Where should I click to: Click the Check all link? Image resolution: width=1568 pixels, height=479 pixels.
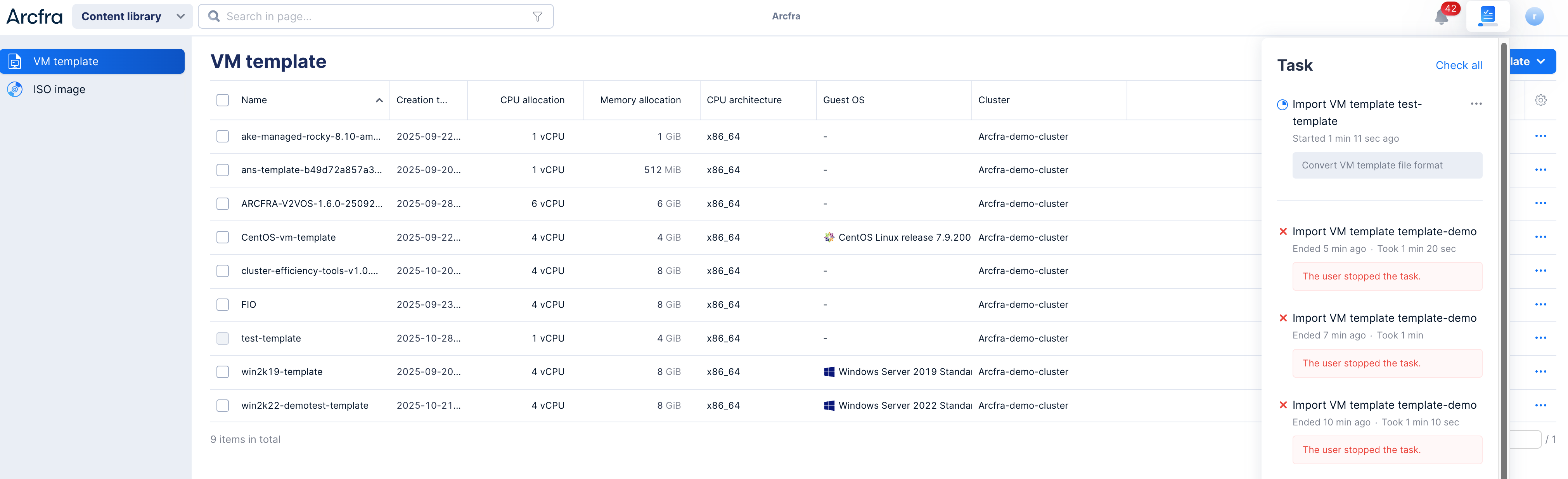click(1459, 65)
